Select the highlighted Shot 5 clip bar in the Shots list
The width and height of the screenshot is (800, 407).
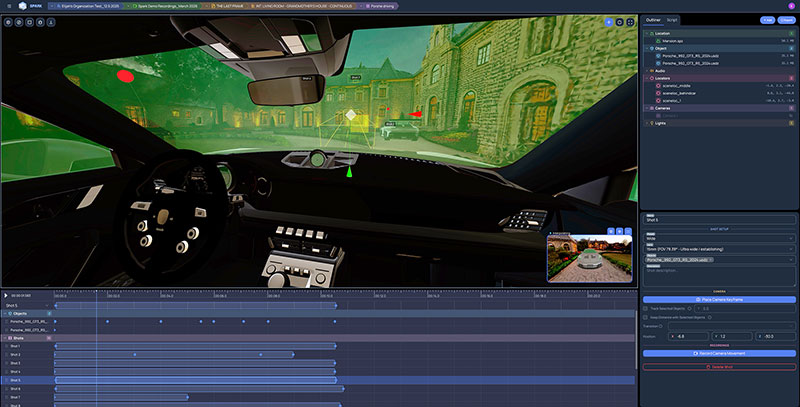coord(196,380)
